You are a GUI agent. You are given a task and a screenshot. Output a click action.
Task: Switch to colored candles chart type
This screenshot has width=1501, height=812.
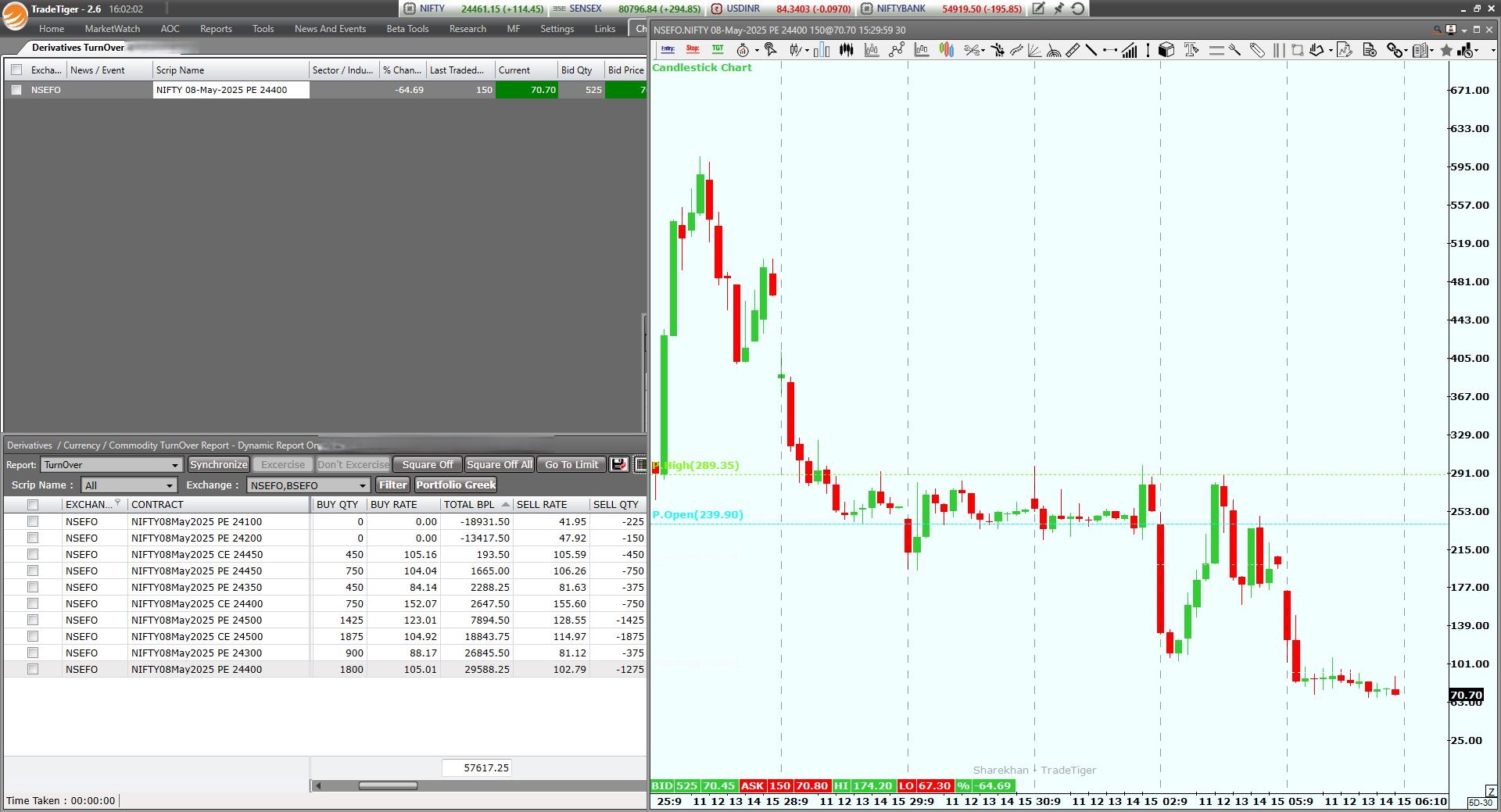pos(946,50)
